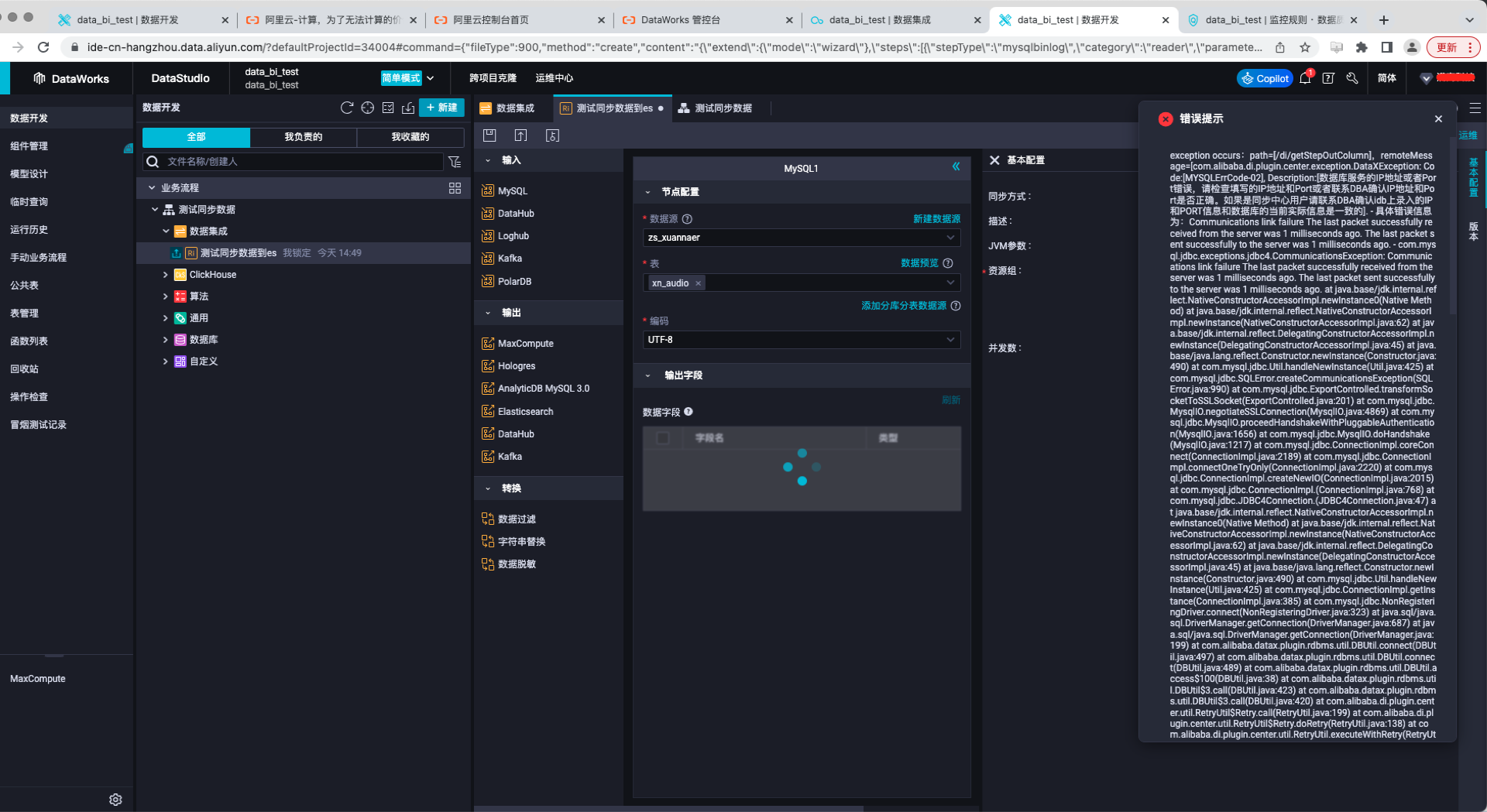Open 运维中心 top menu

pyautogui.click(x=555, y=78)
